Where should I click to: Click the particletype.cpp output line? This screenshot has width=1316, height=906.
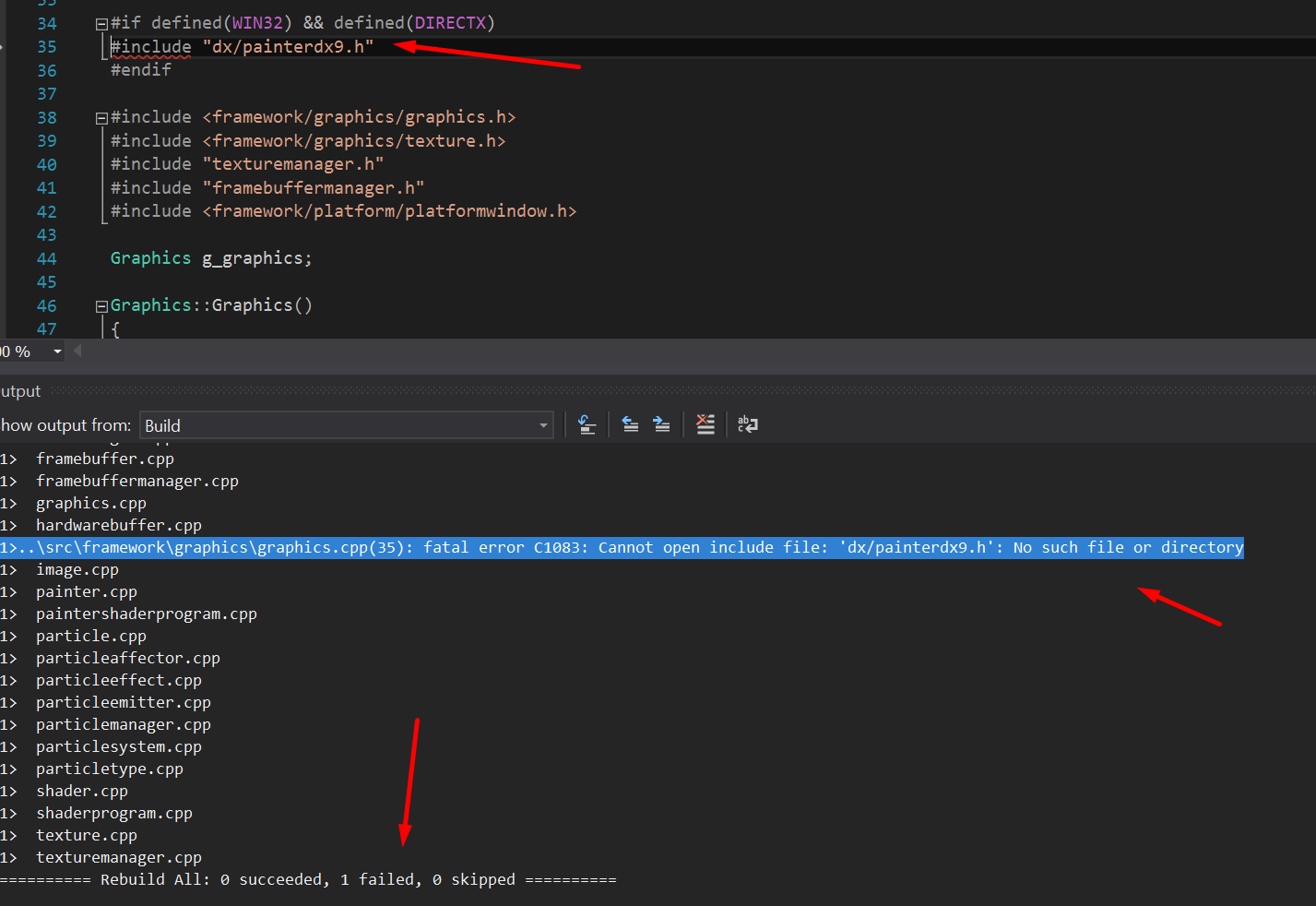click(x=110, y=769)
